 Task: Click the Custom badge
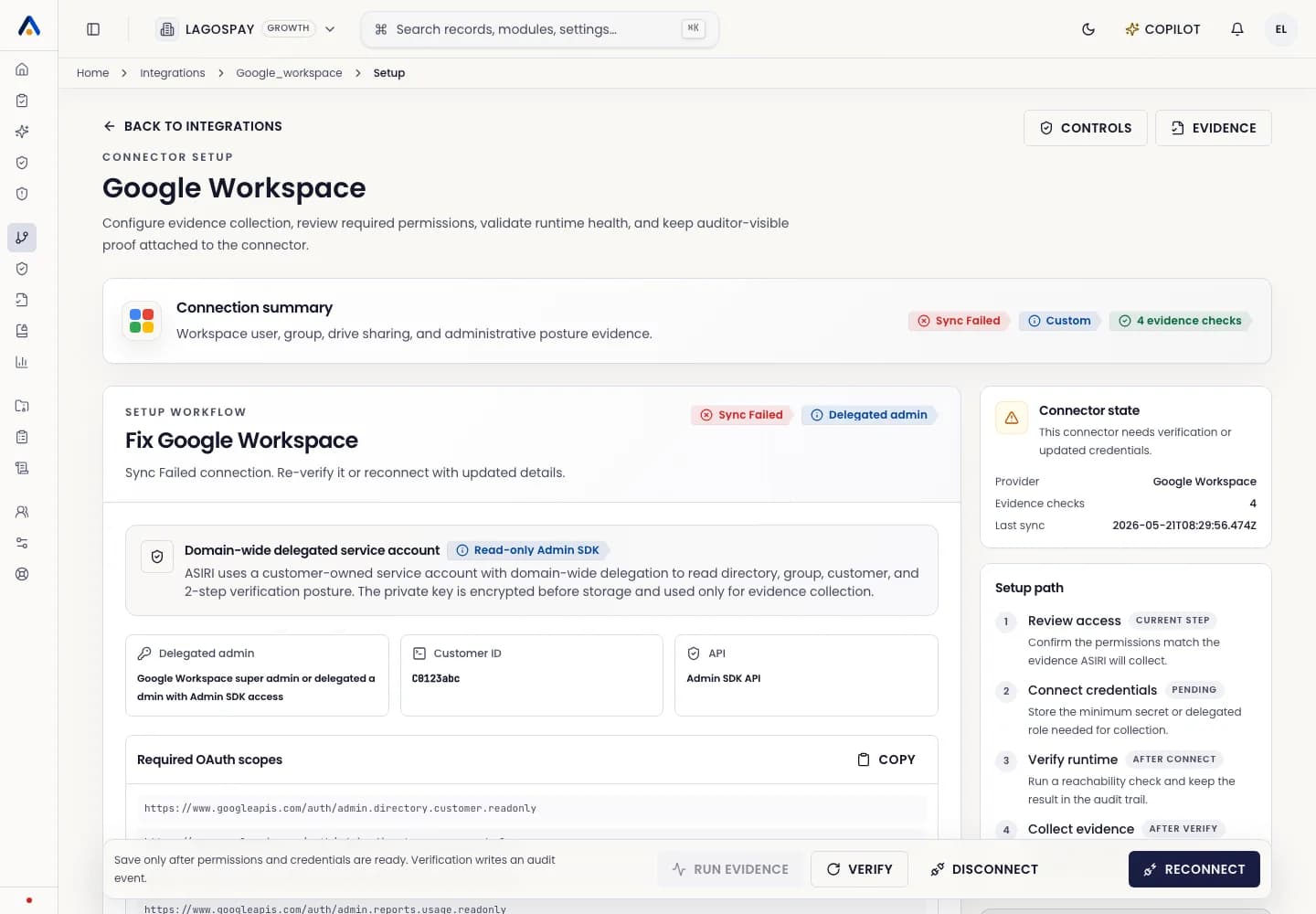1059,321
